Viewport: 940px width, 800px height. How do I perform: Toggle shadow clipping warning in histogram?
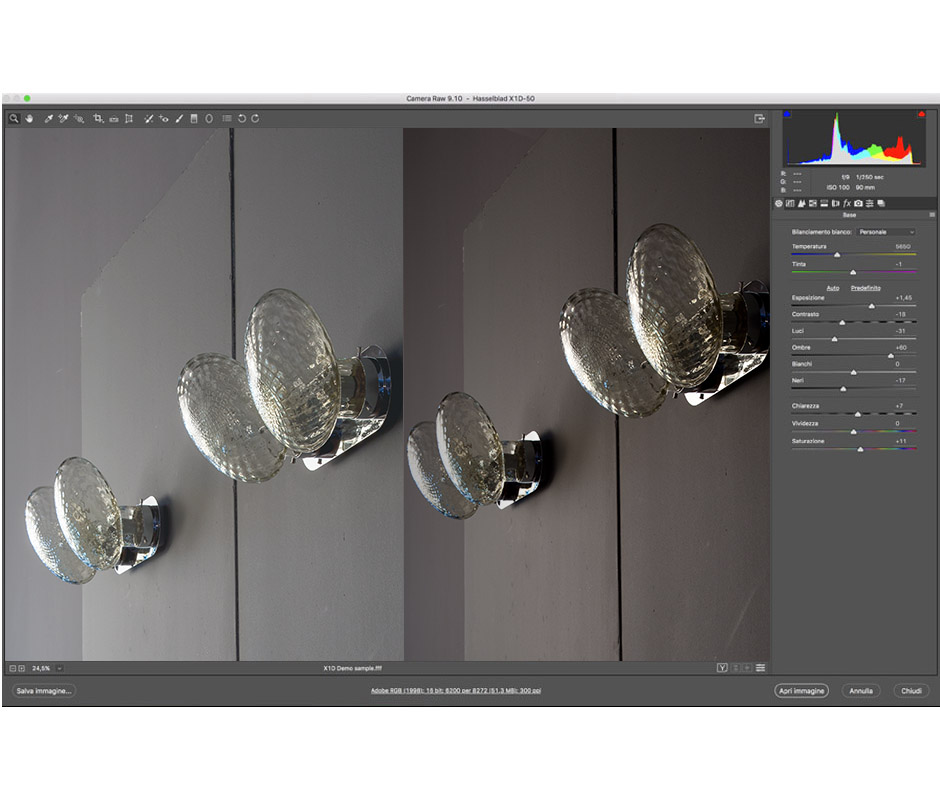787,114
